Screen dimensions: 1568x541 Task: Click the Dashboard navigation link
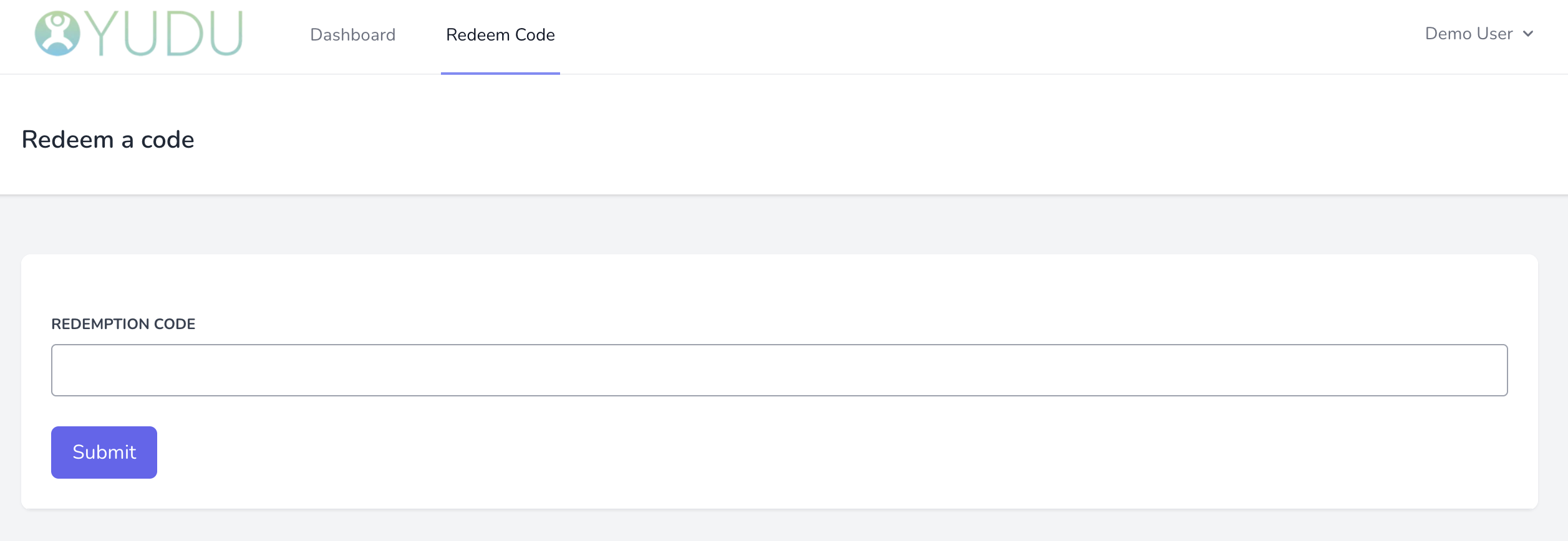tap(353, 34)
